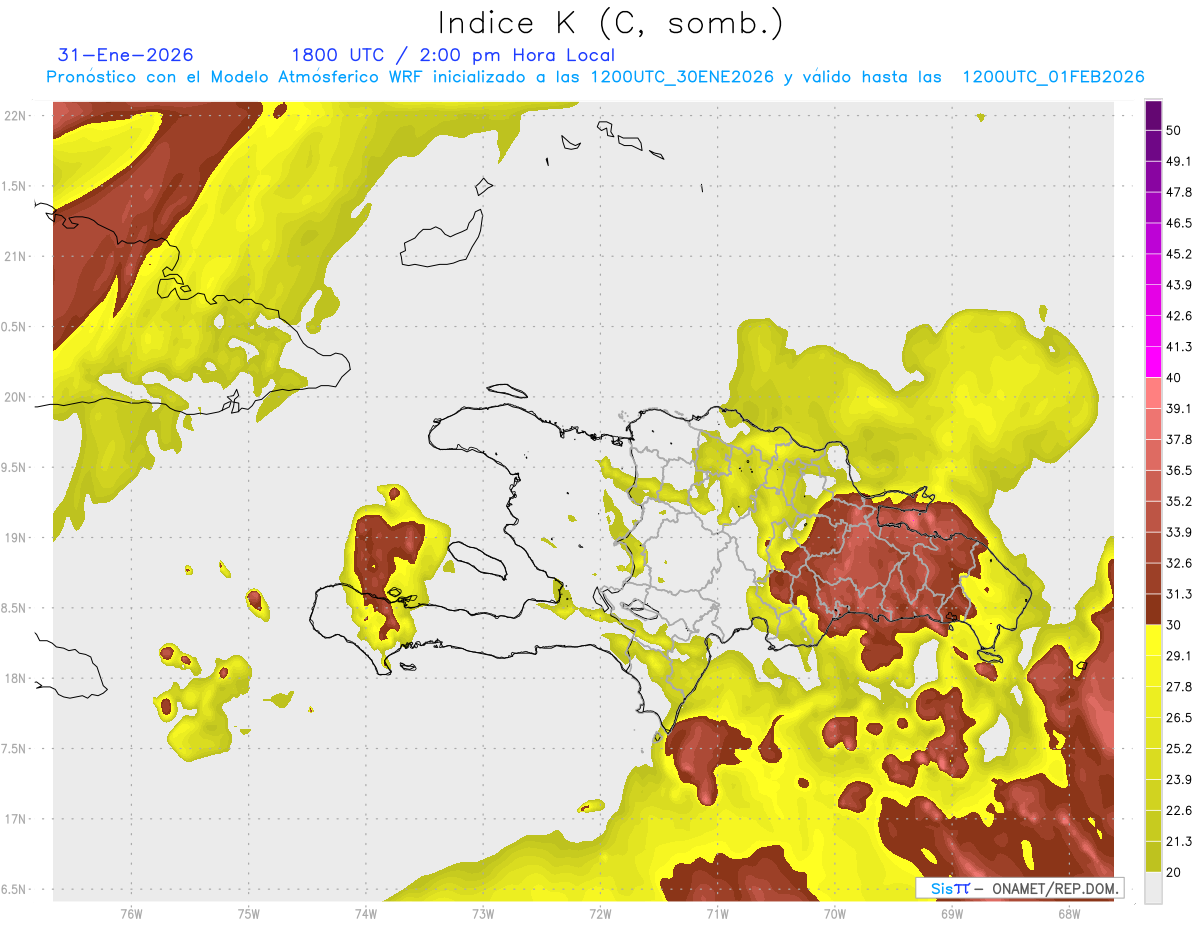
Task: Click the '1200UTC_01FEB2026' valid-until timestamp
Action: coord(1053,77)
